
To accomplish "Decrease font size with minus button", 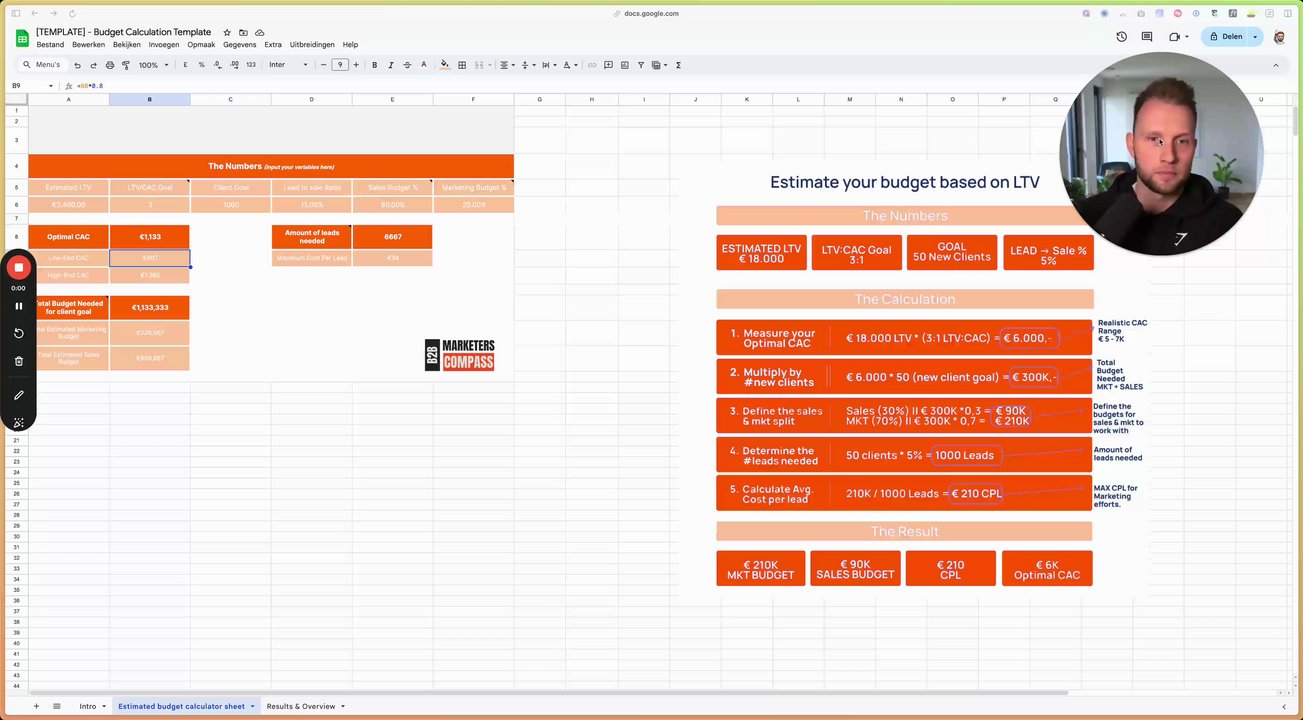I will pyautogui.click(x=323, y=65).
